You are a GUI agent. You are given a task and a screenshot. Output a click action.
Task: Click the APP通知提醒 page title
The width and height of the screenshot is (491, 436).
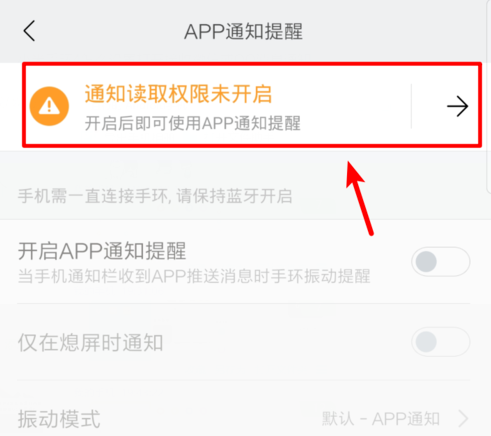point(243,31)
